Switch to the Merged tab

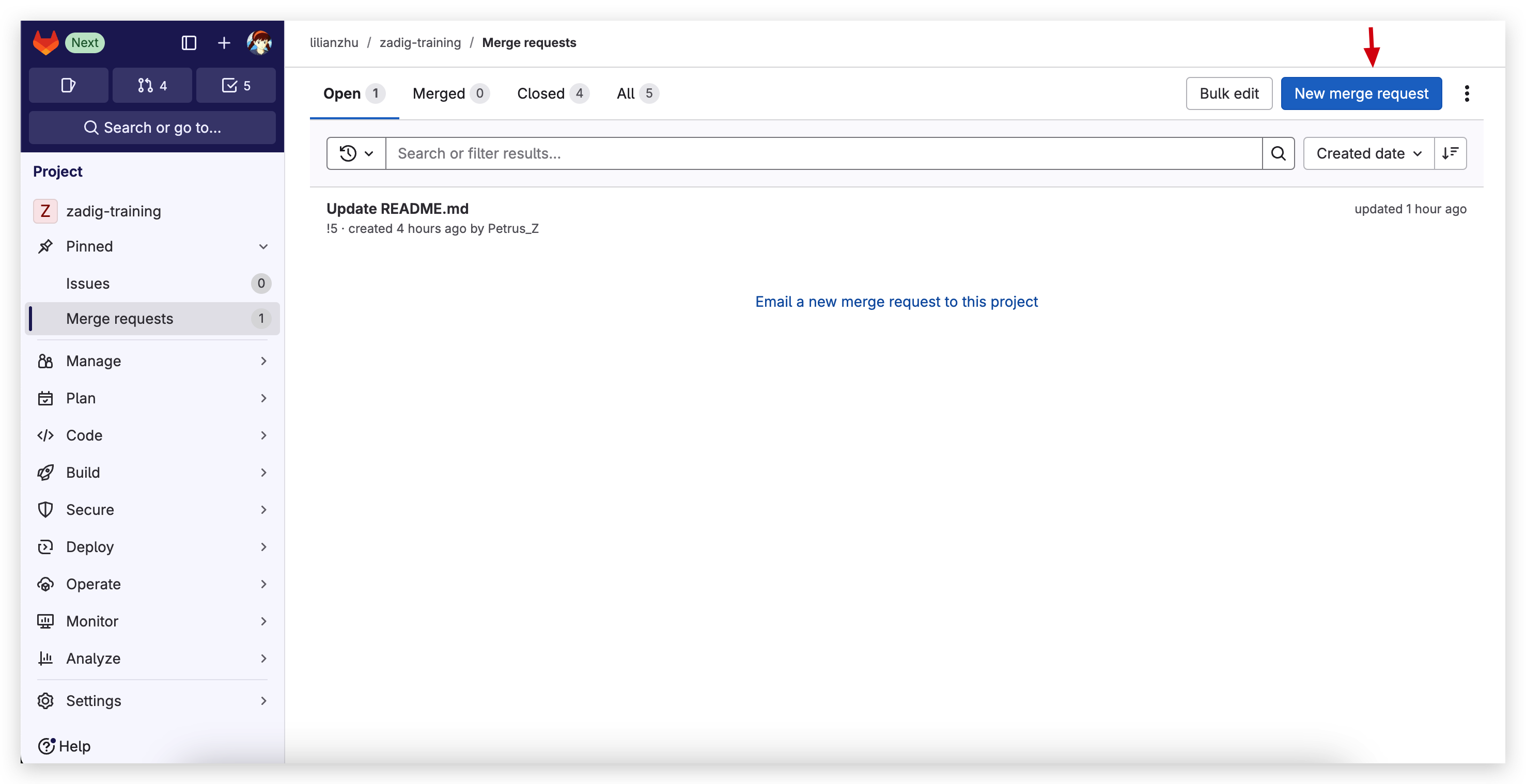point(451,93)
